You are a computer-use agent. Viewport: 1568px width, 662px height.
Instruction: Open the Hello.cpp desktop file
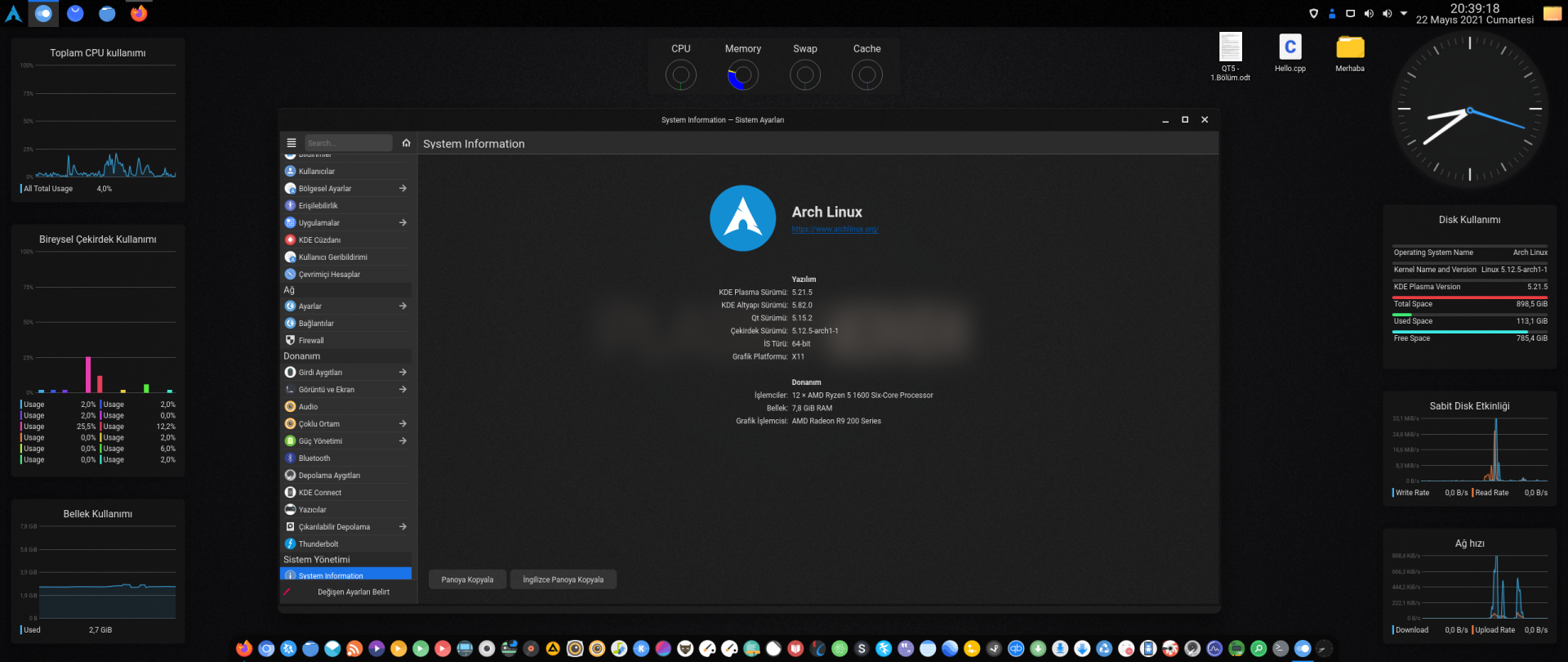click(x=1290, y=54)
